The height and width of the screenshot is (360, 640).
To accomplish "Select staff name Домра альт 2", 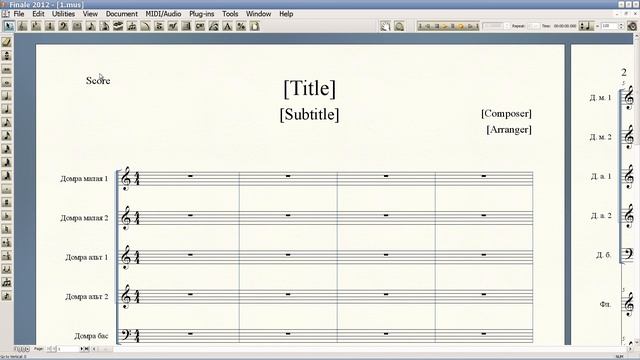I will click(87, 296).
